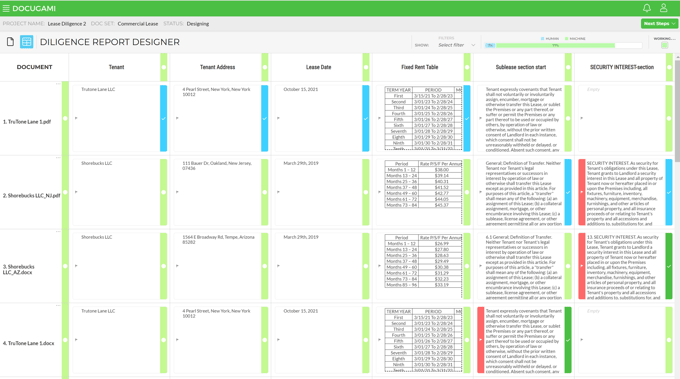Open row options dots above Shorebucks LLC_NJ.pdf
This screenshot has height=379, width=680.
pos(58,157)
